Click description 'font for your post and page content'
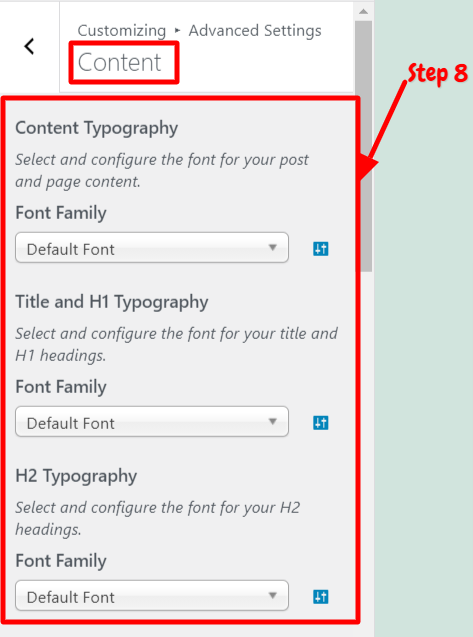This screenshot has width=473, height=637. pos(162,171)
